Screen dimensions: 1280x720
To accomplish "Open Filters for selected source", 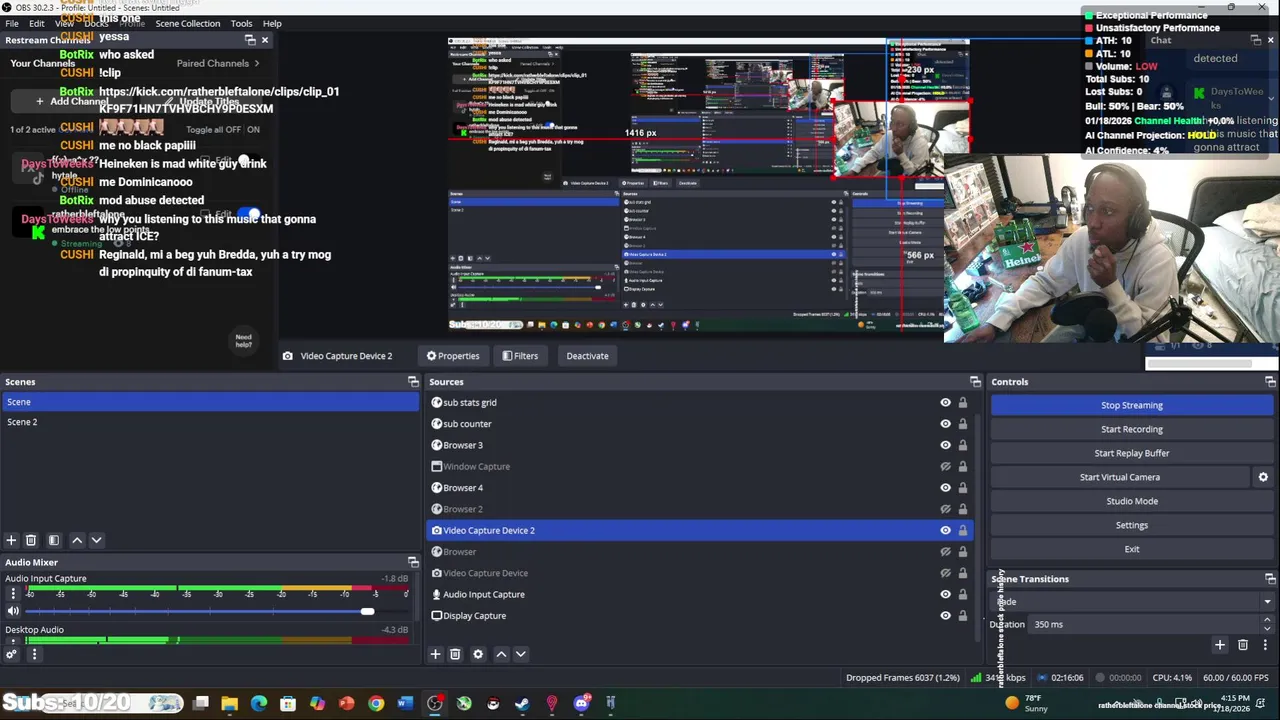I will pos(520,356).
